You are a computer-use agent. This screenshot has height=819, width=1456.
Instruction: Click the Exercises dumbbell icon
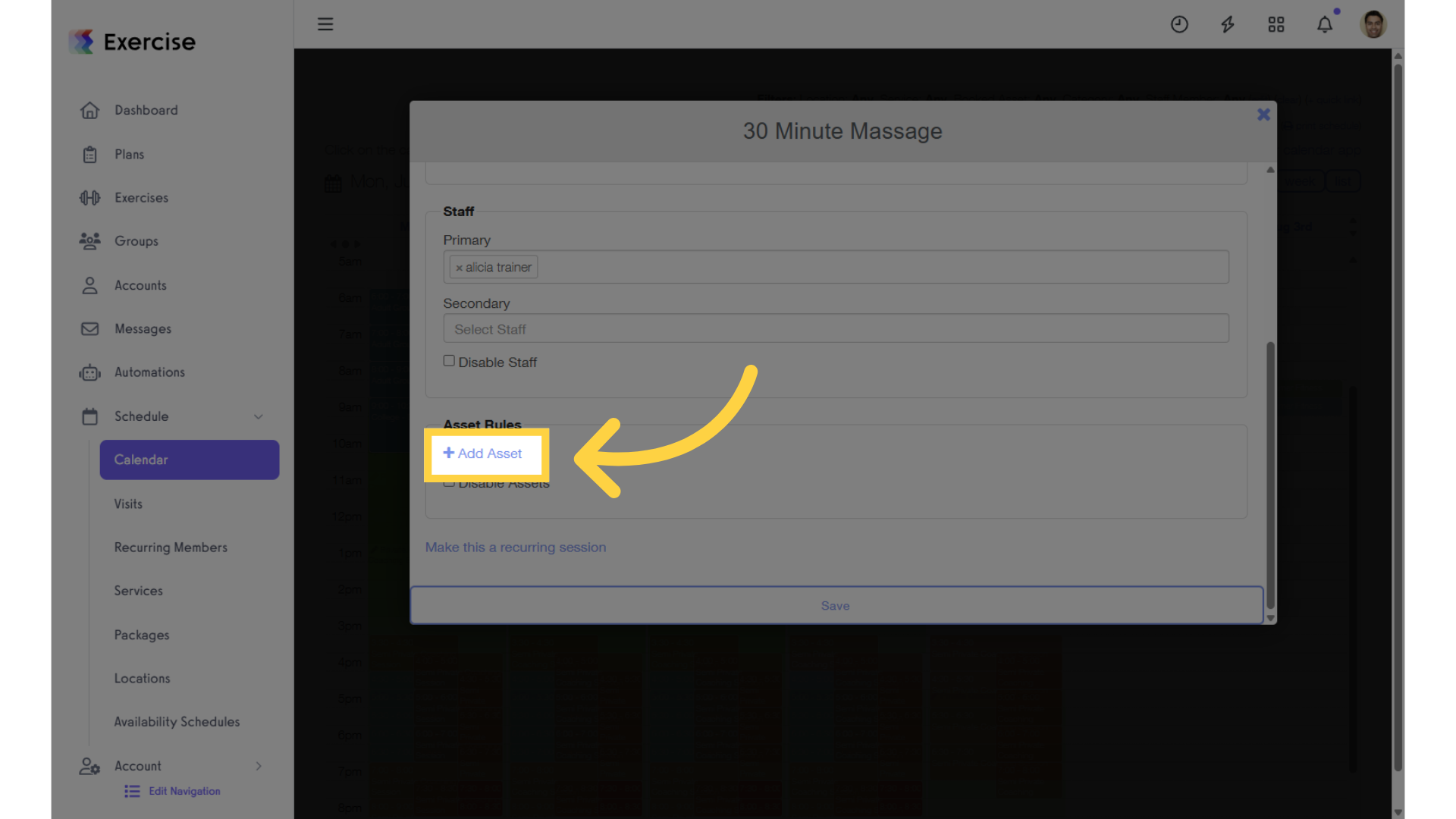[89, 198]
